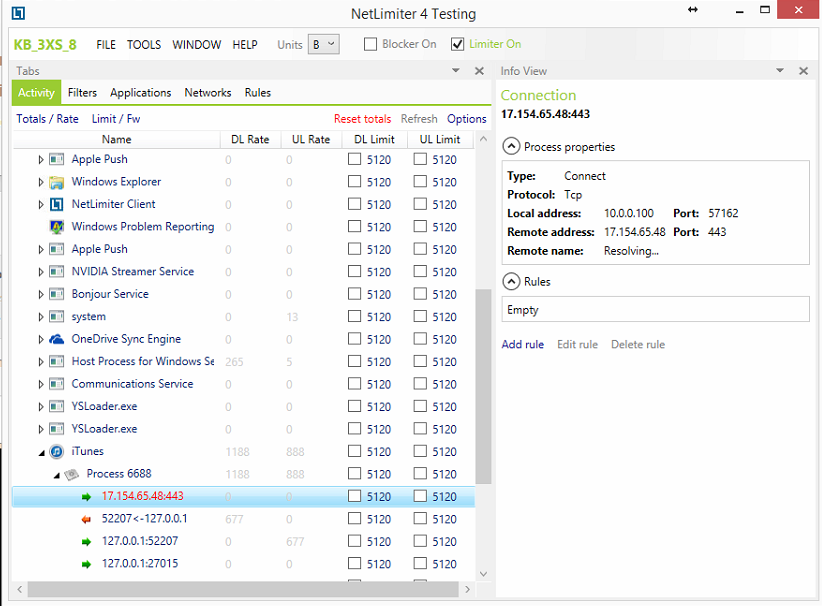822x606 pixels.
Task: Enable DL Limit for 17.154.65.48:443 connection
Action: tap(354, 496)
